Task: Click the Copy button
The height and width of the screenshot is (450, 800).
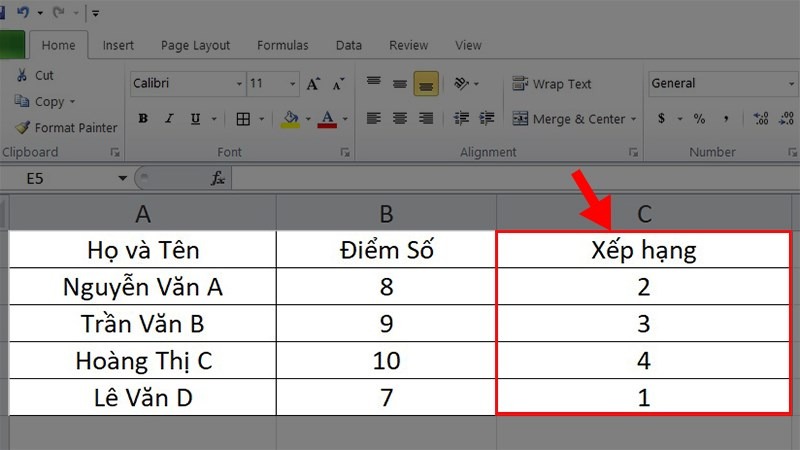Action: (39, 102)
